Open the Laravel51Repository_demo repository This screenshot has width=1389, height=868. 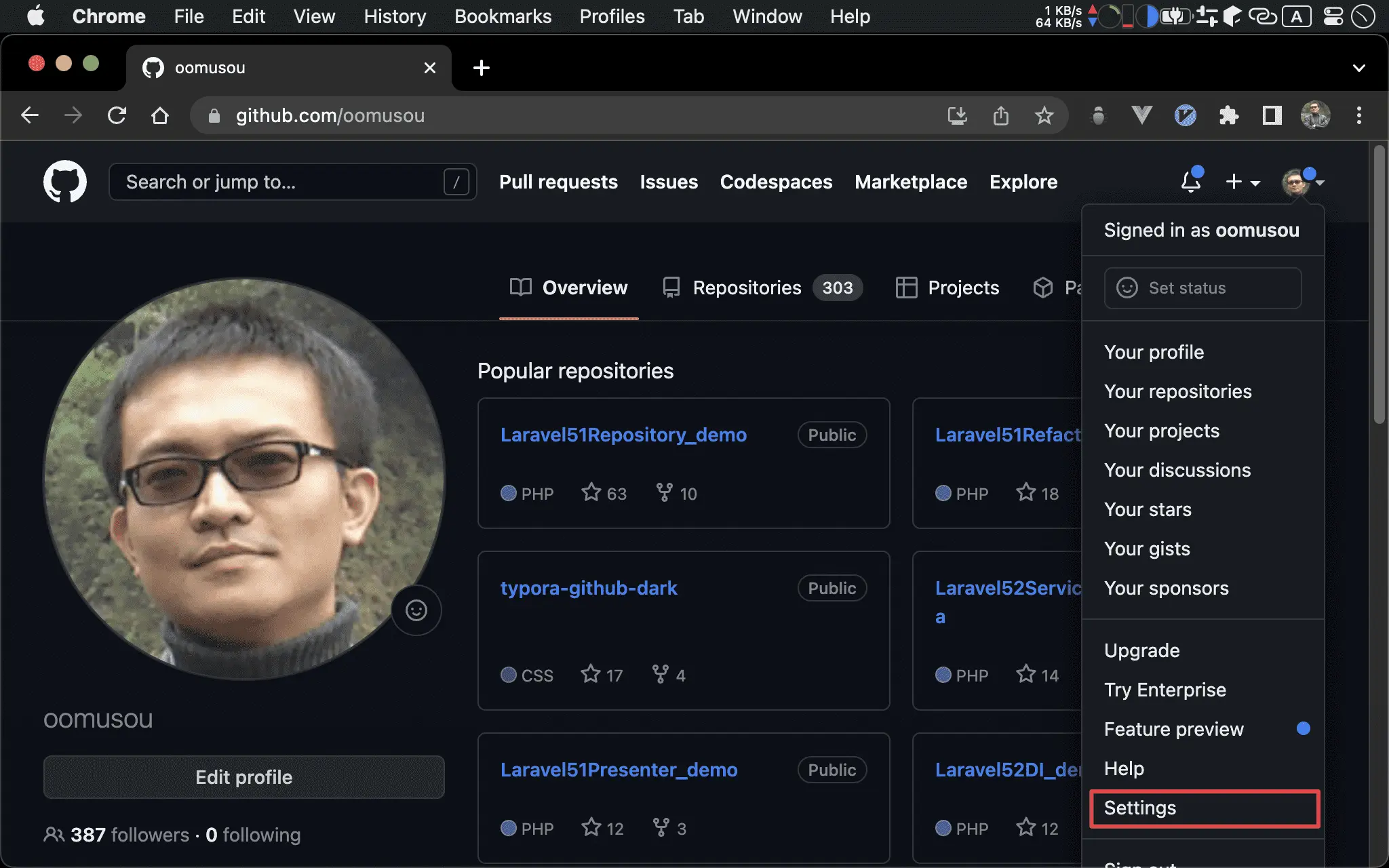click(x=623, y=435)
